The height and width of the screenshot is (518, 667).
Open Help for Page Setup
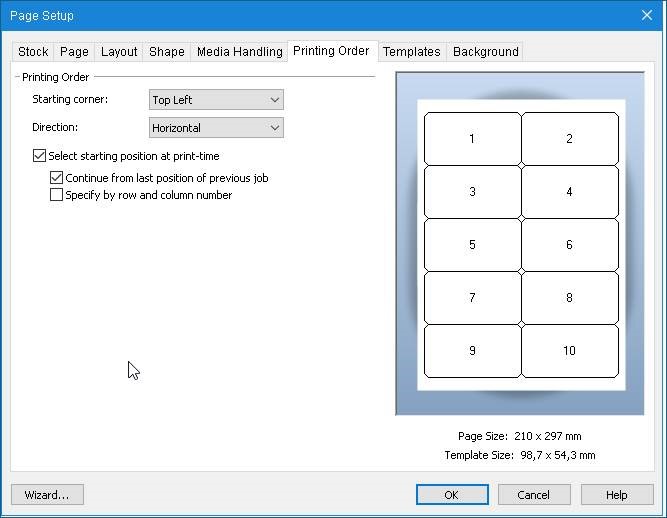click(x=617, y=495)
